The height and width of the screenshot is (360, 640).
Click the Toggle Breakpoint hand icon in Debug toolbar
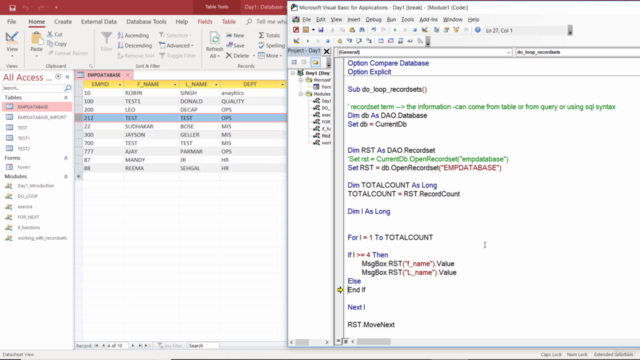click(x=340, y=41)
